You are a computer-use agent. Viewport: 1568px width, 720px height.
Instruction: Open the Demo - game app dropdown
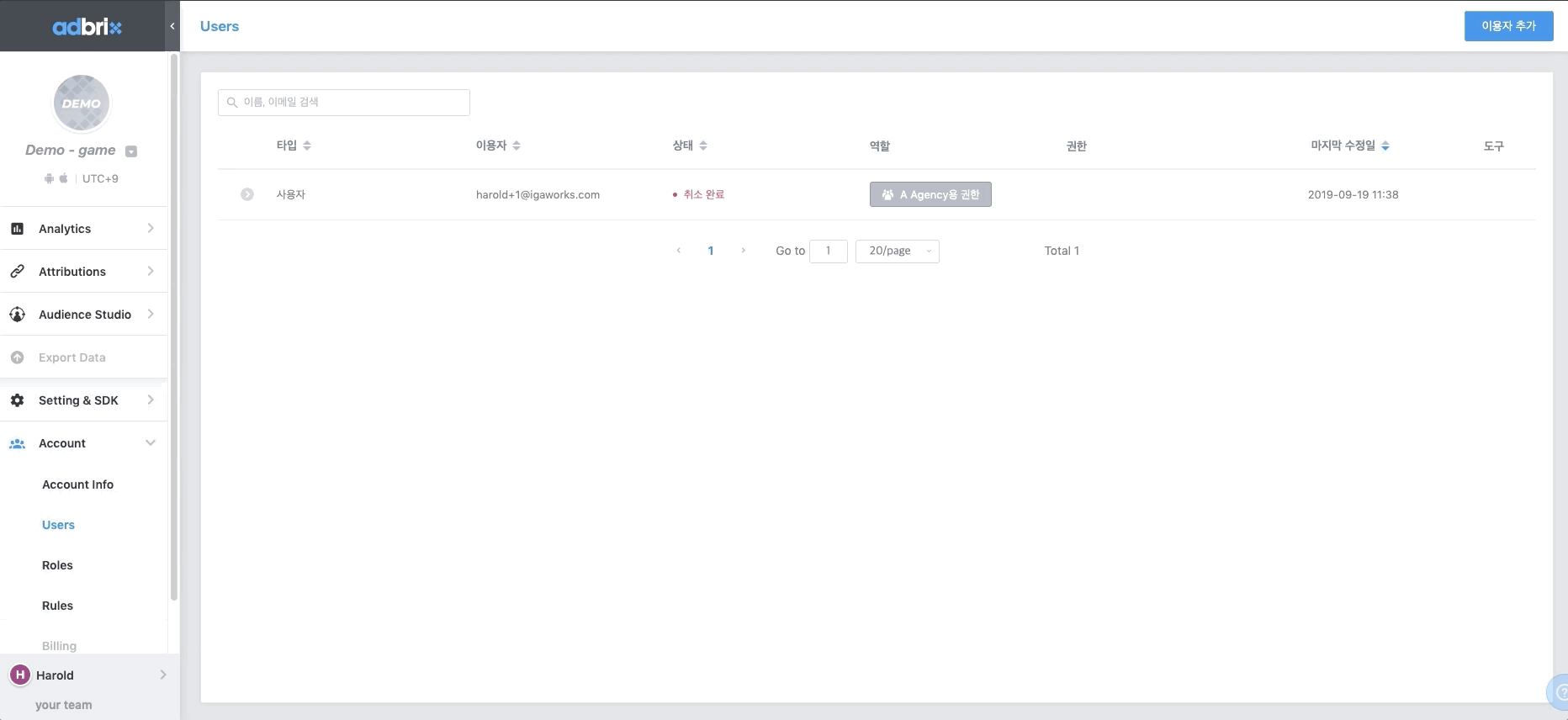click(x=131, y=151)
